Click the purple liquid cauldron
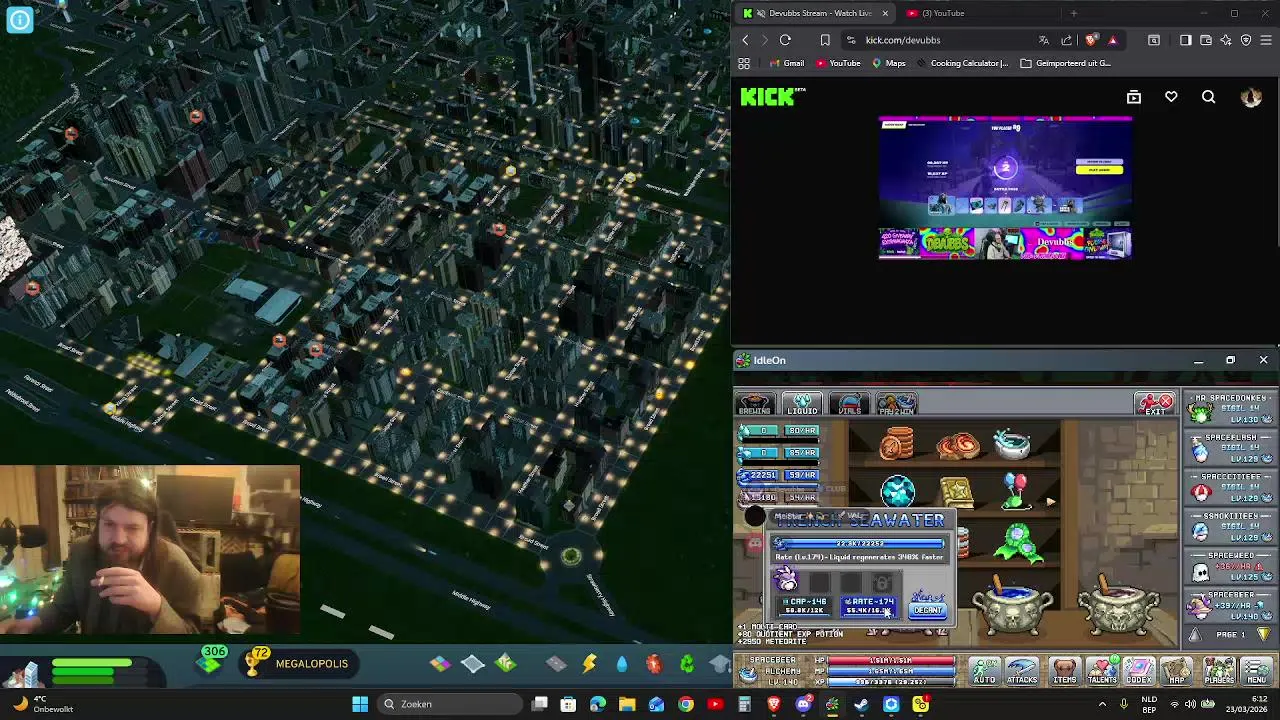This screenshot has height=720, width=1280. click(1119, 604)
